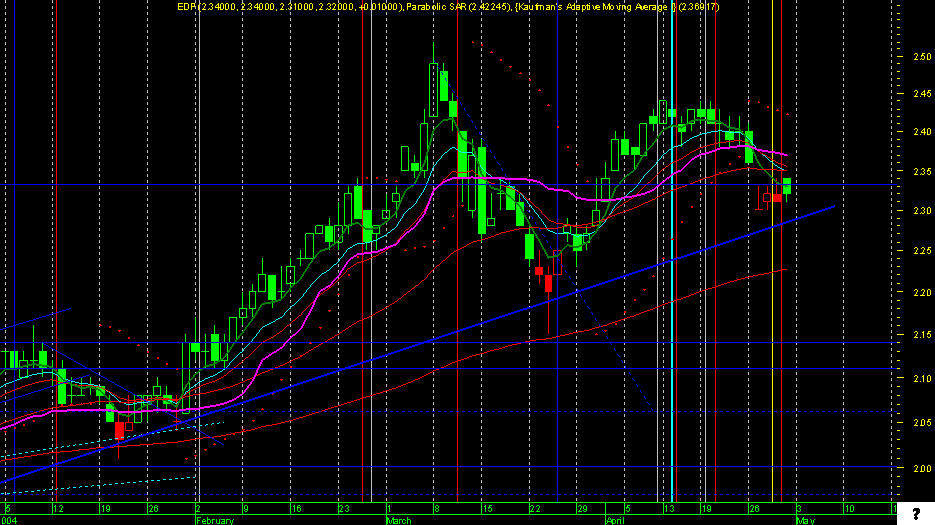Click the 2.20 price axis label
The image size is (935, 525).
(x=922, y=292)
